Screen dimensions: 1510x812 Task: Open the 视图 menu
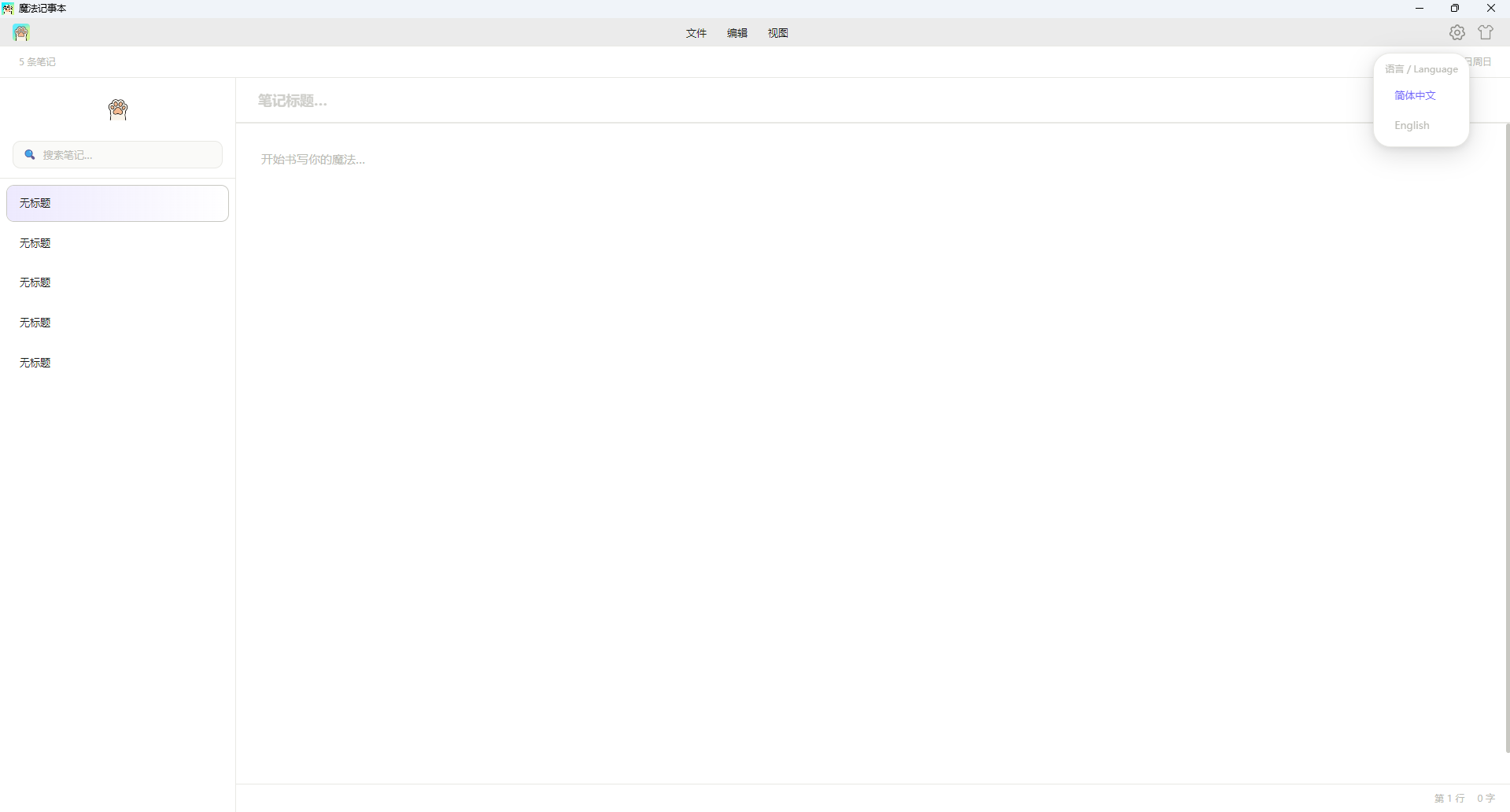778,33
